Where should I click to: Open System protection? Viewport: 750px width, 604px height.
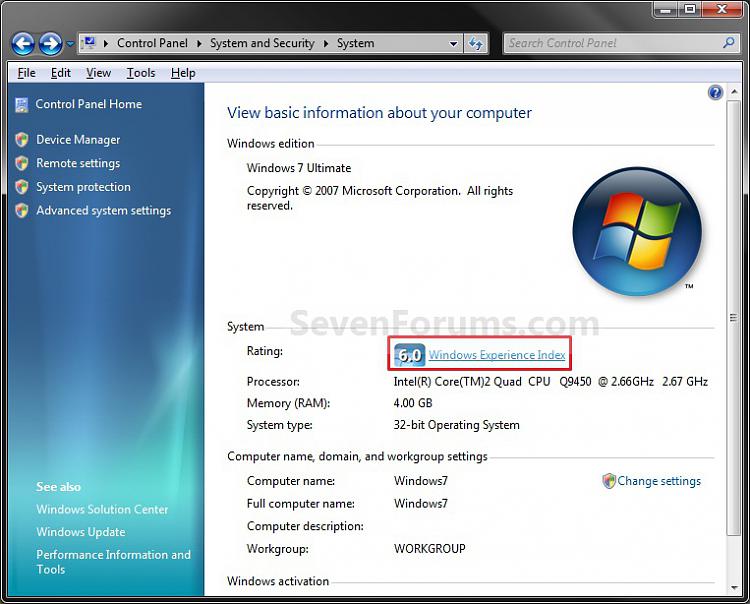tap(83, 187)
